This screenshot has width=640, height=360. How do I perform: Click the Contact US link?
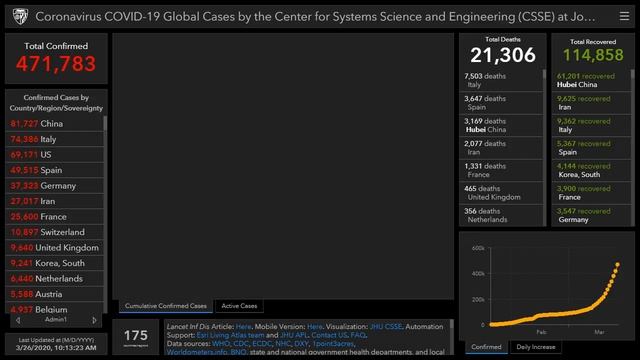pyautogui.click(x=329, y=335)
